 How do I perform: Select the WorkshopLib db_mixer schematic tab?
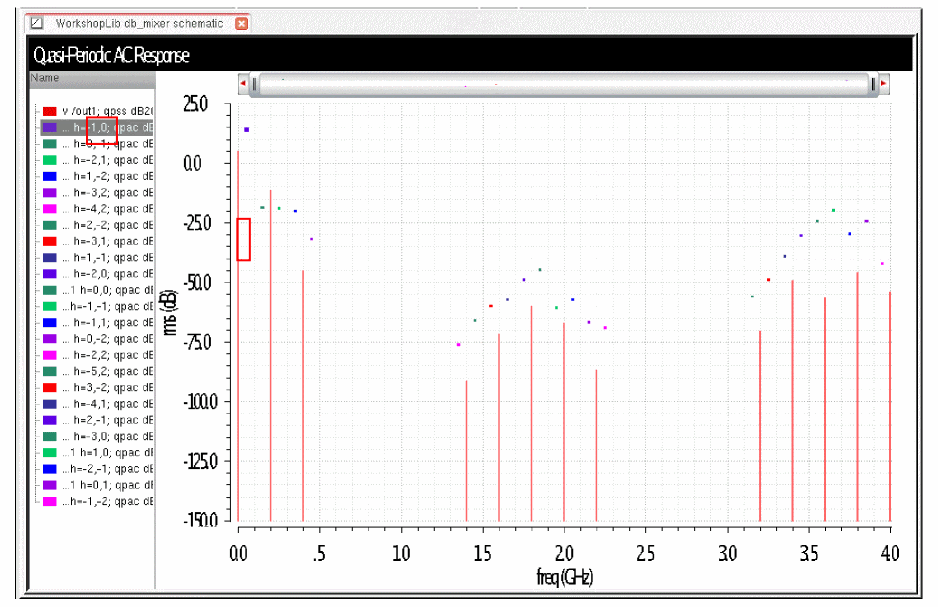pos(139,23)
